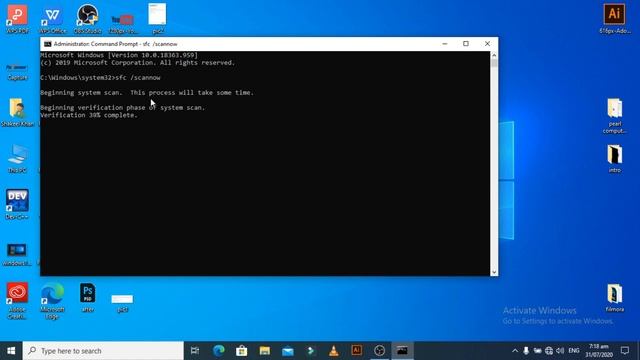Open the desktop icon with a monitor thumbnail
The image size is (640, 360).
pyautogui.click(x=17, y=254)
